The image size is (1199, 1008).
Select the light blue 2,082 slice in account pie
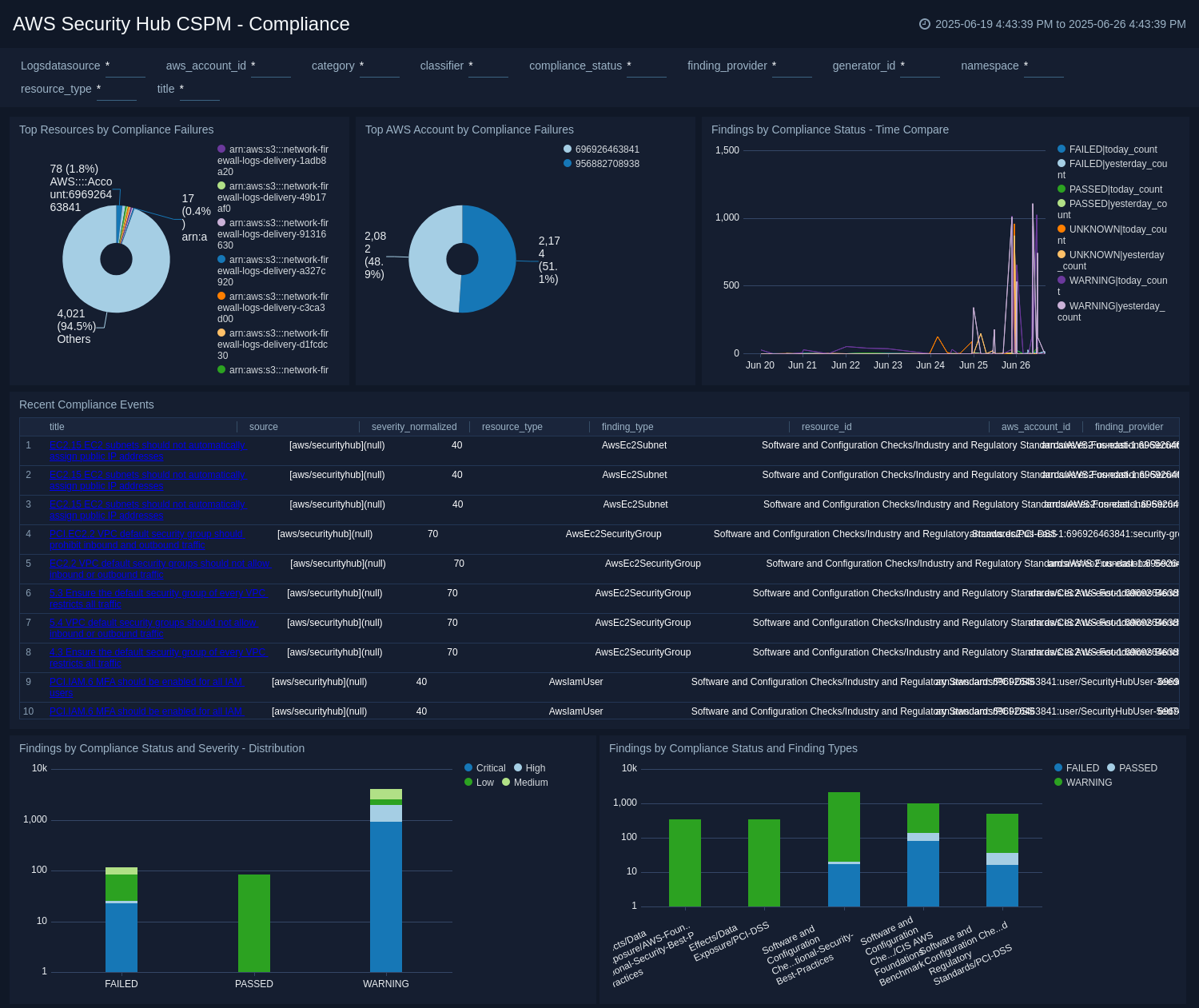(428, 260)
